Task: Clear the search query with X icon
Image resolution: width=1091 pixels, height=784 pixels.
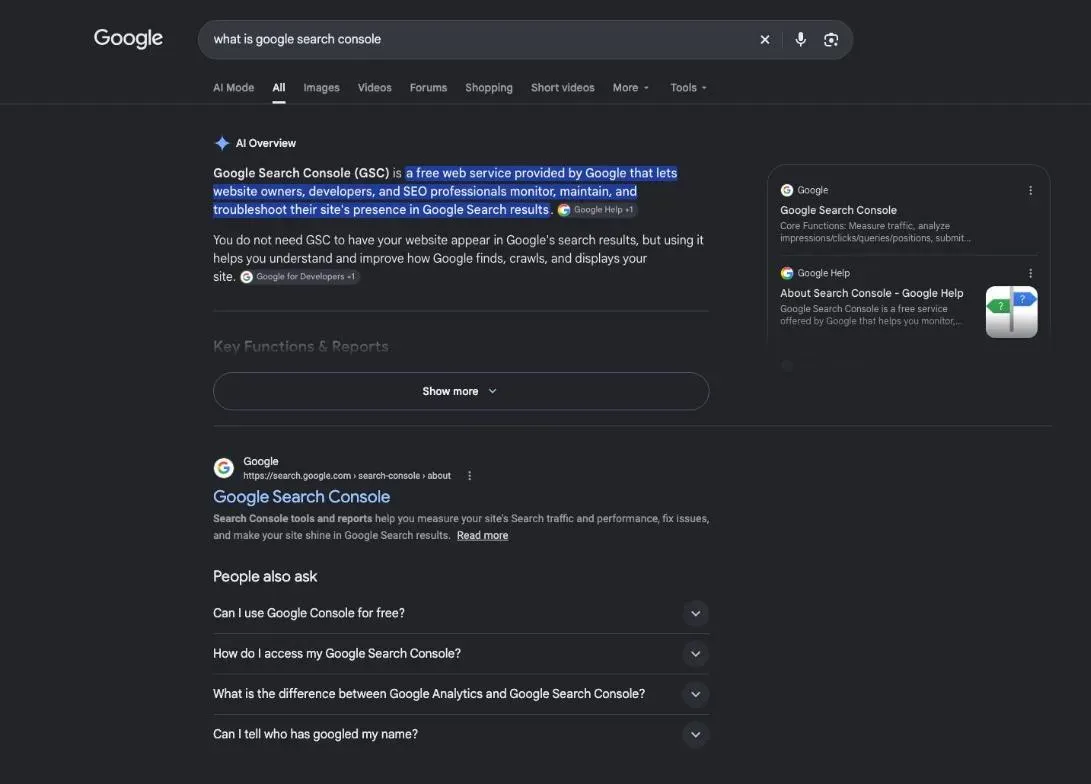Action: pos(765,40)
